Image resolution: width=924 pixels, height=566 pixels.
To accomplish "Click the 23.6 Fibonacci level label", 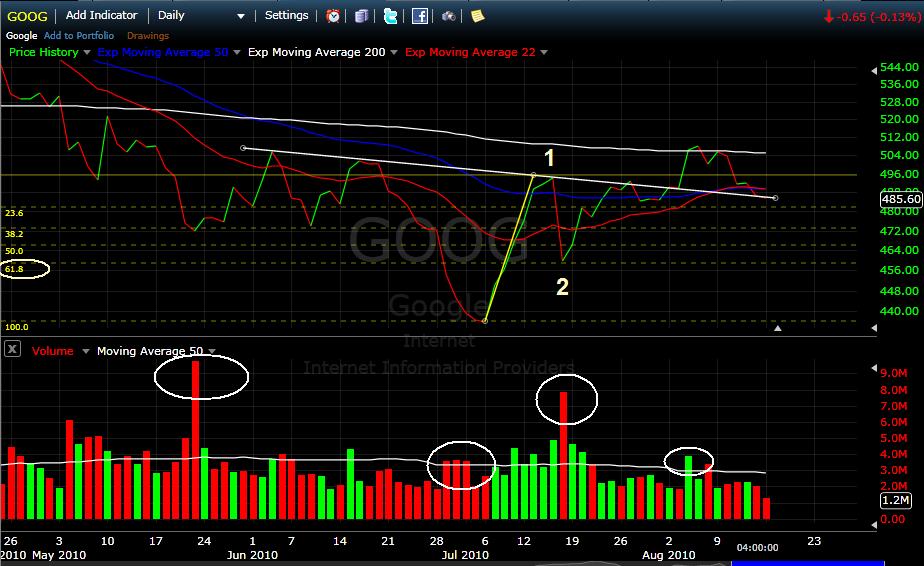I will click(14, 213).
